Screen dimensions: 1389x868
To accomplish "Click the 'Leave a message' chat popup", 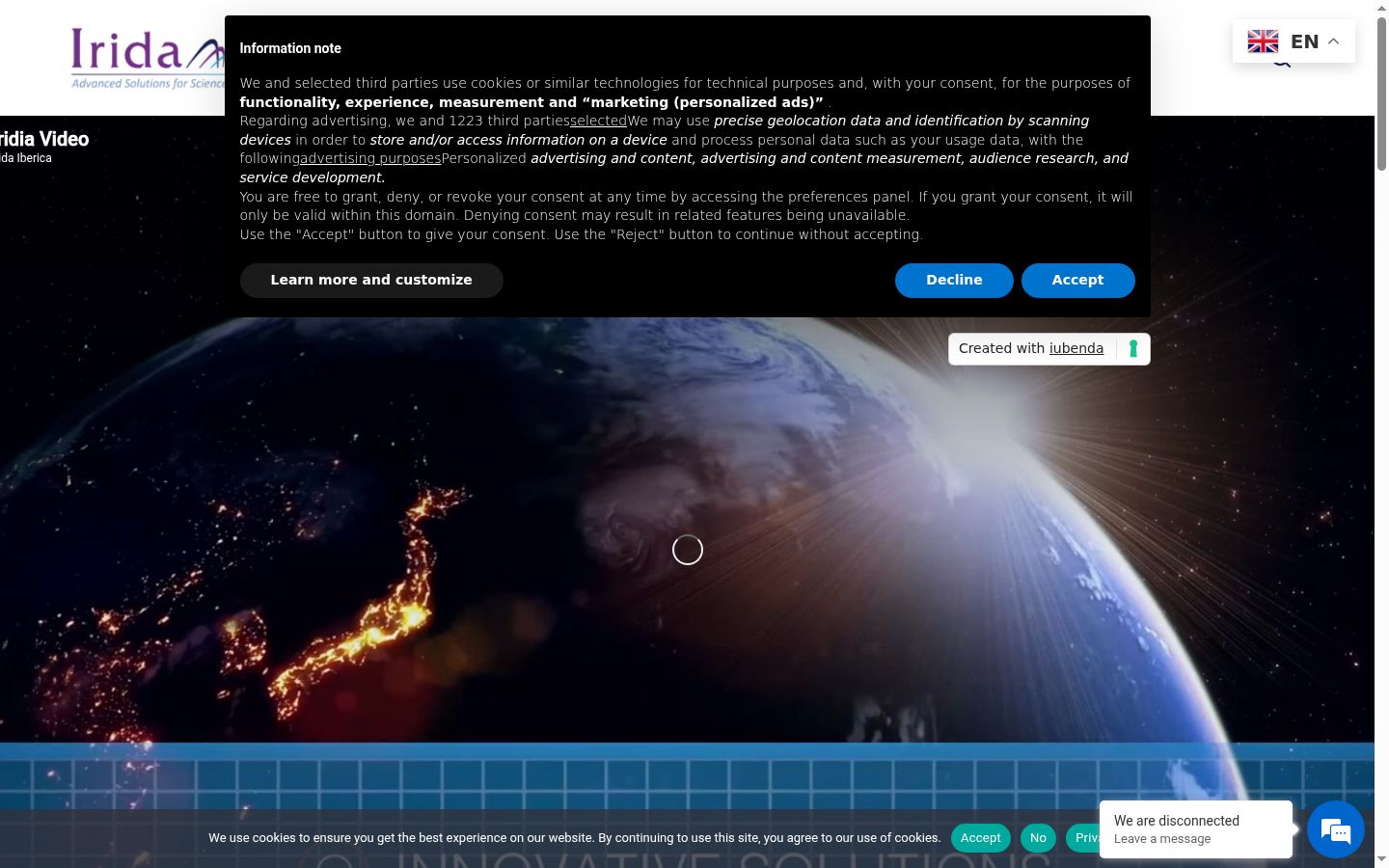I will click(1196, 829).
